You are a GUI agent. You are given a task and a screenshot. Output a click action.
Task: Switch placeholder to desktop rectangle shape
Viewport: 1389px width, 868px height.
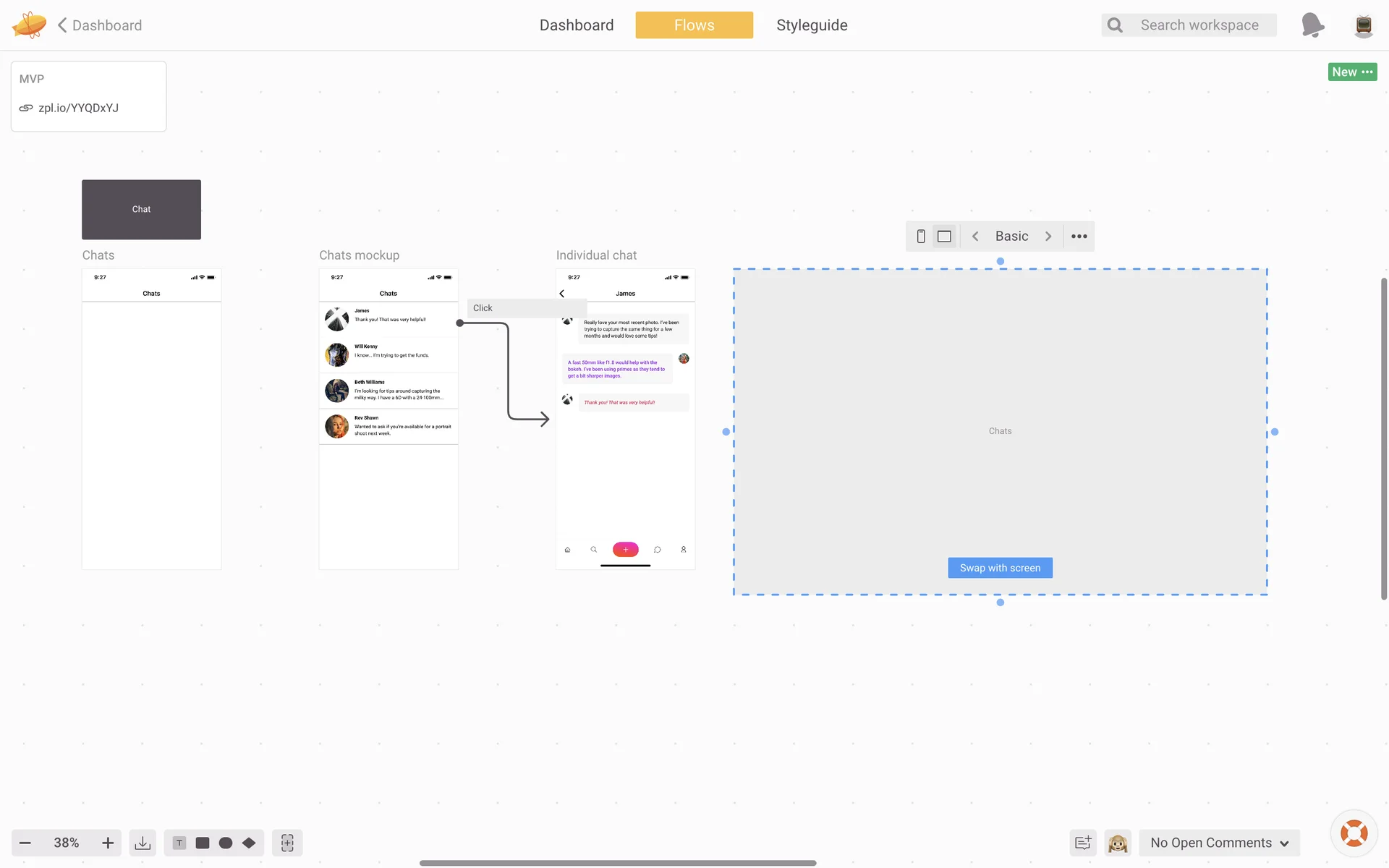(x=944, y=237)
